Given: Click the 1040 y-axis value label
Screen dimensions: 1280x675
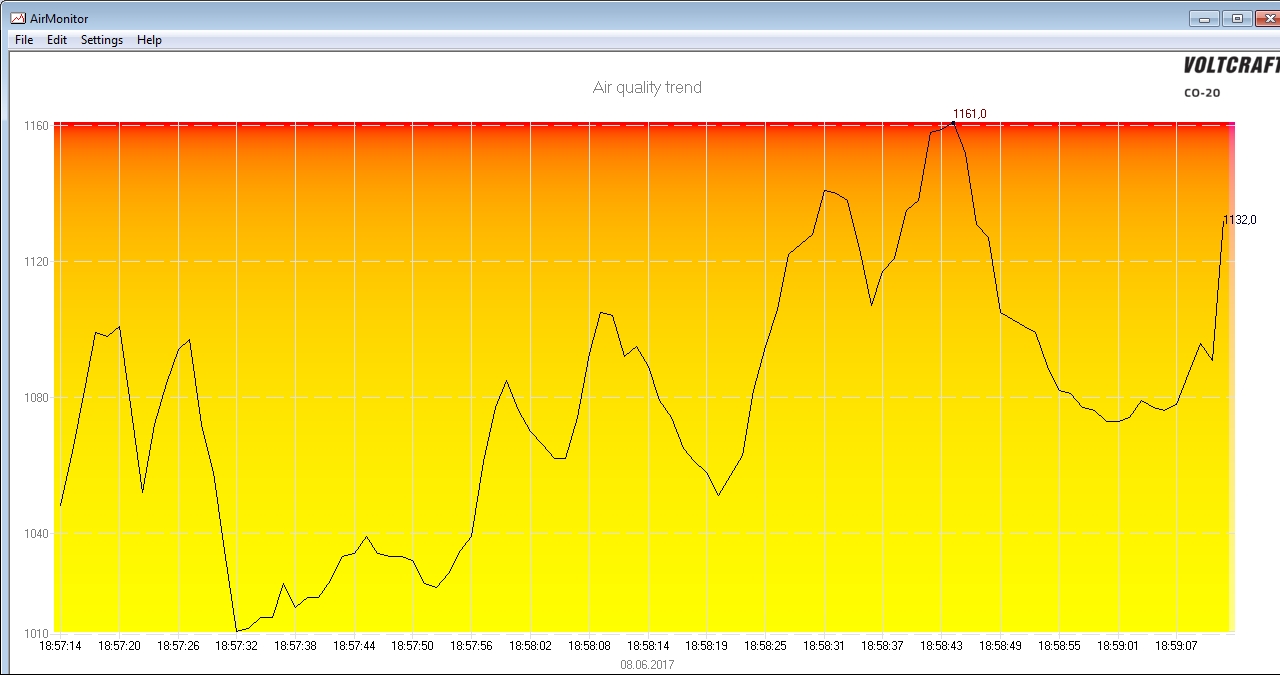Looking at the screenshot, I should coord(37,534).
